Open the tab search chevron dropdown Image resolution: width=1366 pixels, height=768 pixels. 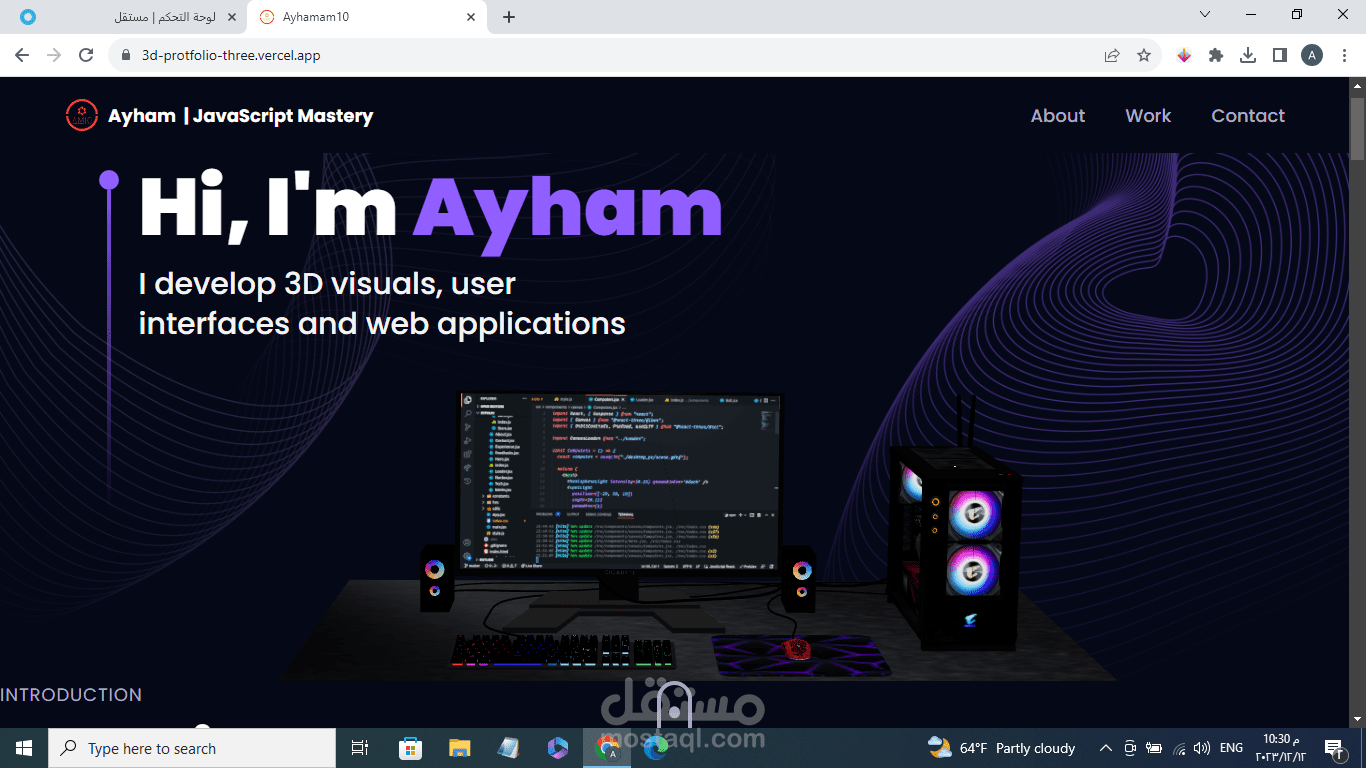(x=1205, y=14)
